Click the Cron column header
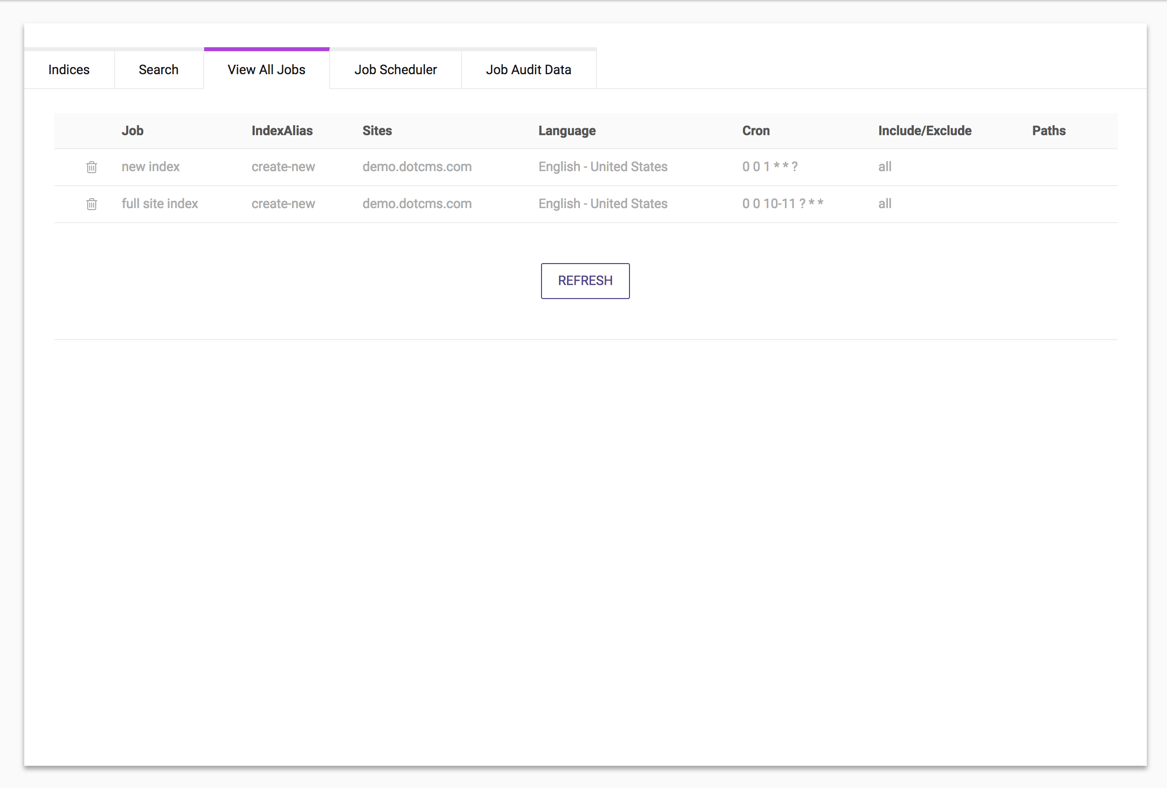 click(x=756, y=130)
